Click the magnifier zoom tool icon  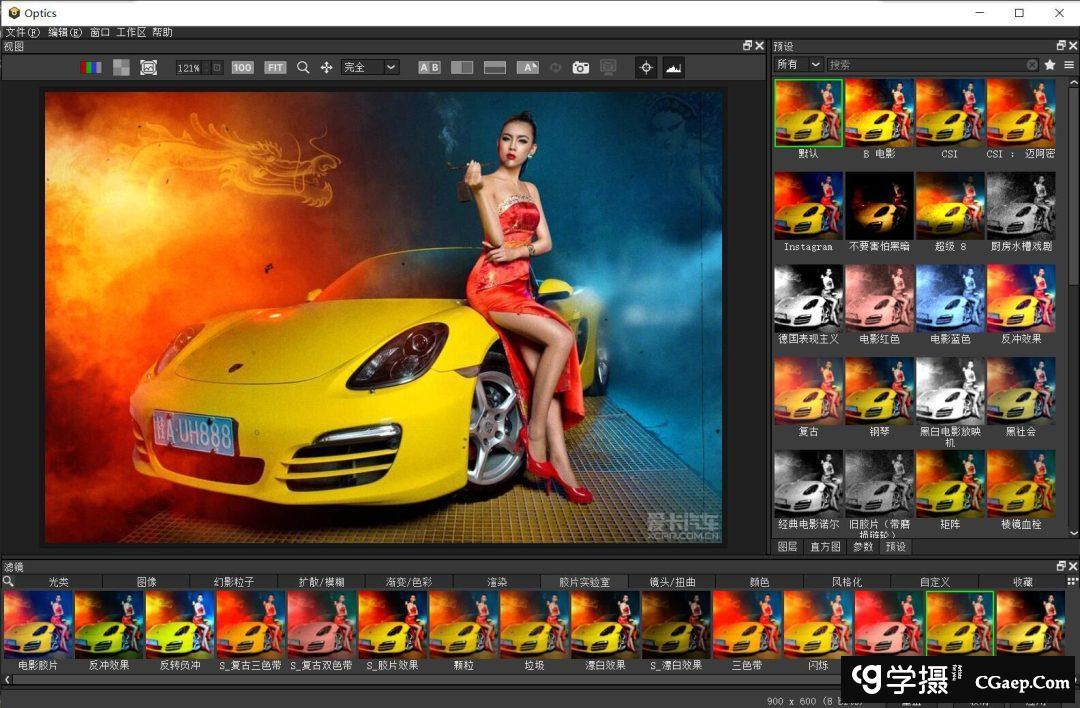tap(303, 67)
